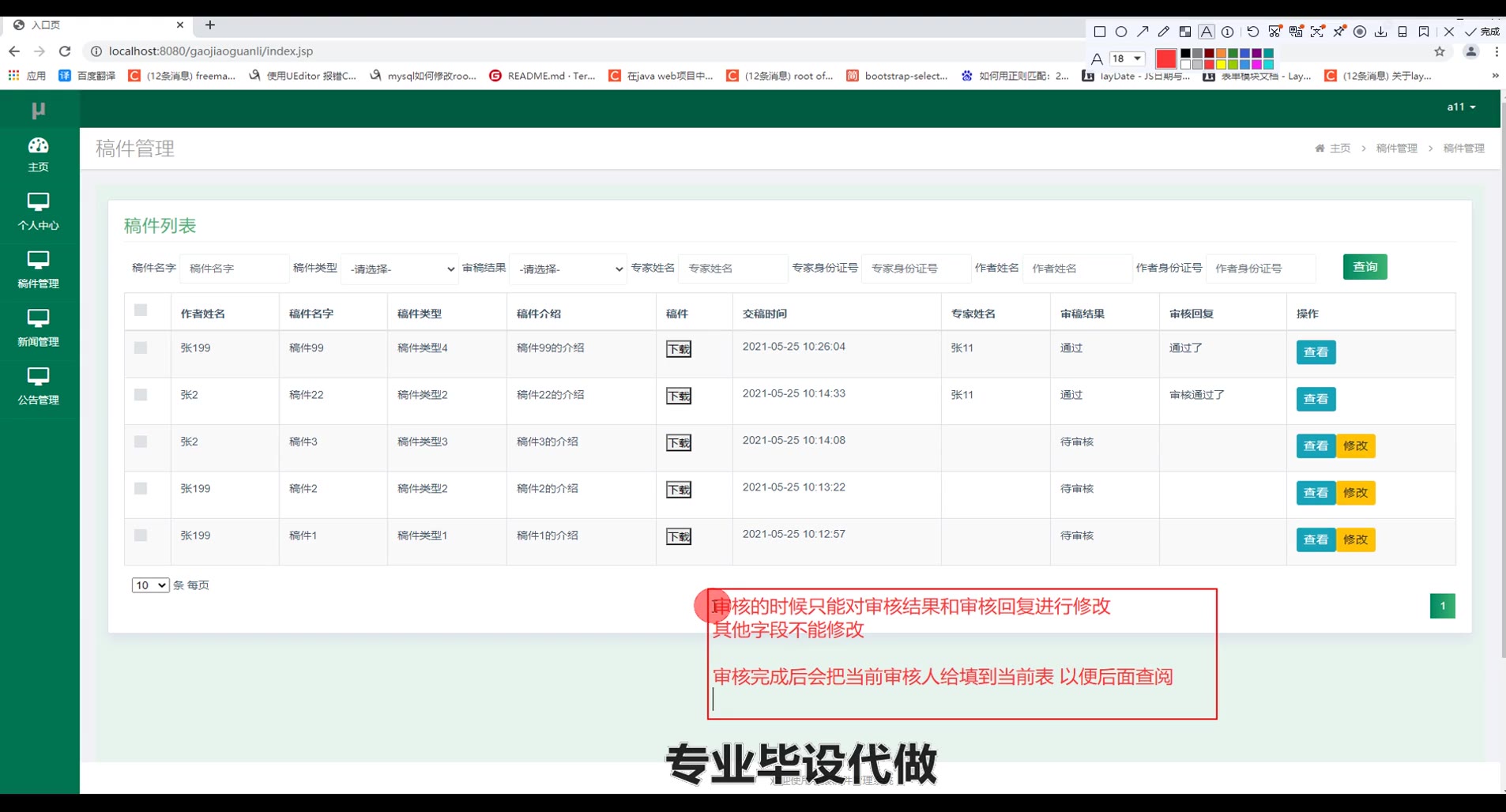Undo the last annotation
The width and height of the screenshot is (1506, 812).
point(1253,32)
